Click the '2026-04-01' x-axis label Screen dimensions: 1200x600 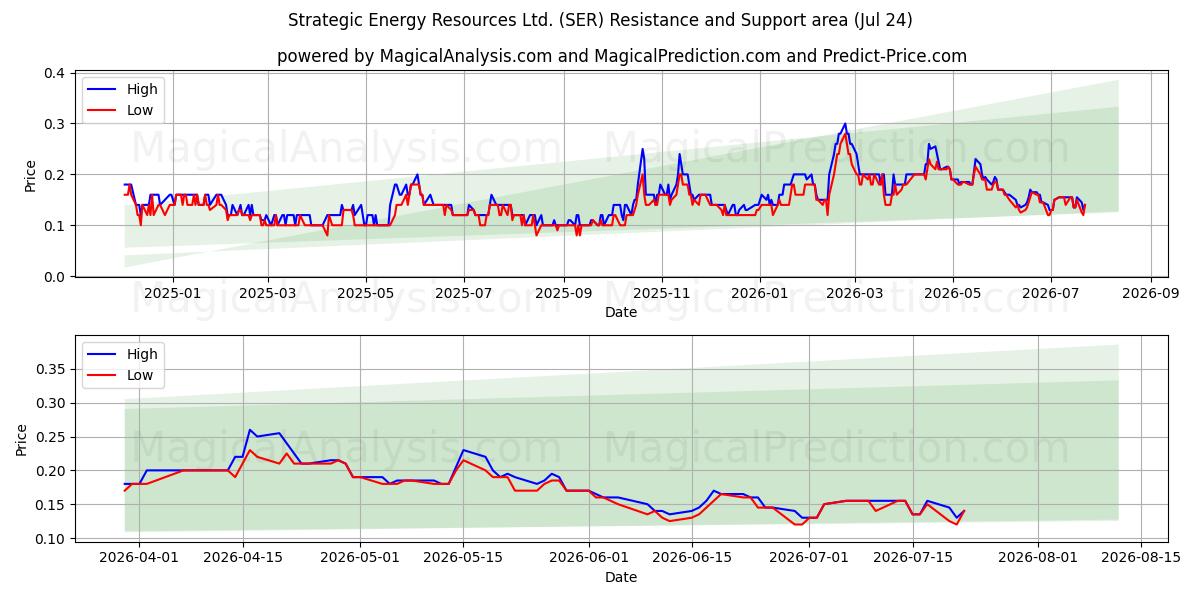click(x=139, y=559)
